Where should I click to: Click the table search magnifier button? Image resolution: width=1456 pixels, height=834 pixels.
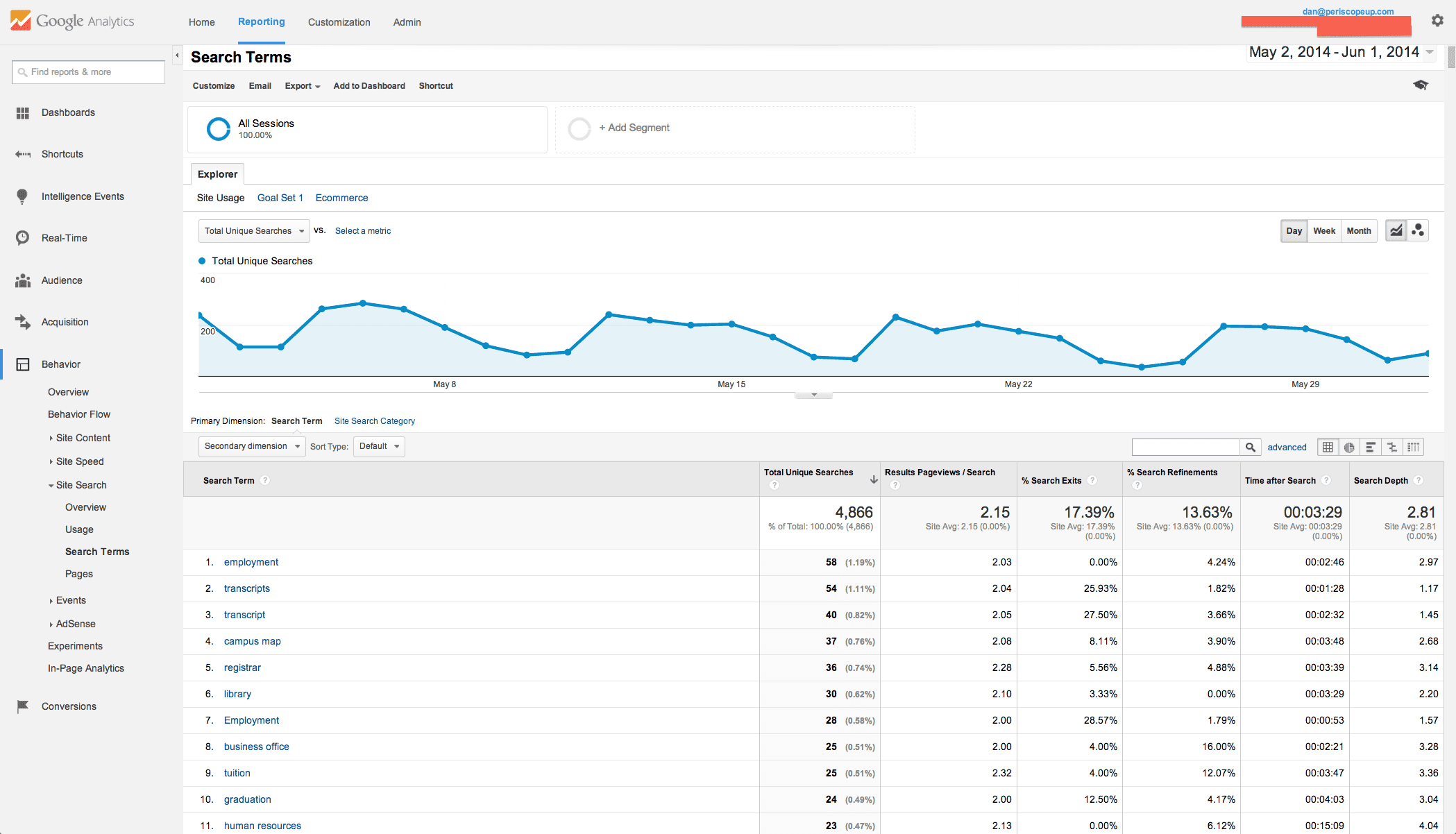tap(1251, 447)
